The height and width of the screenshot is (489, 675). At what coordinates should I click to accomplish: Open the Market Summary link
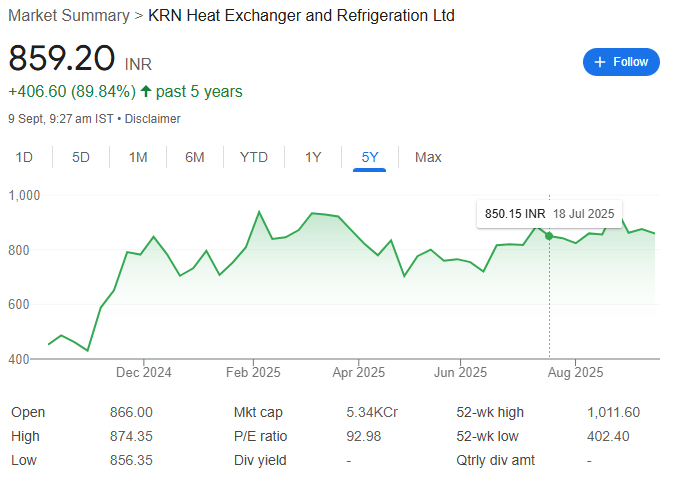[69, 15]
